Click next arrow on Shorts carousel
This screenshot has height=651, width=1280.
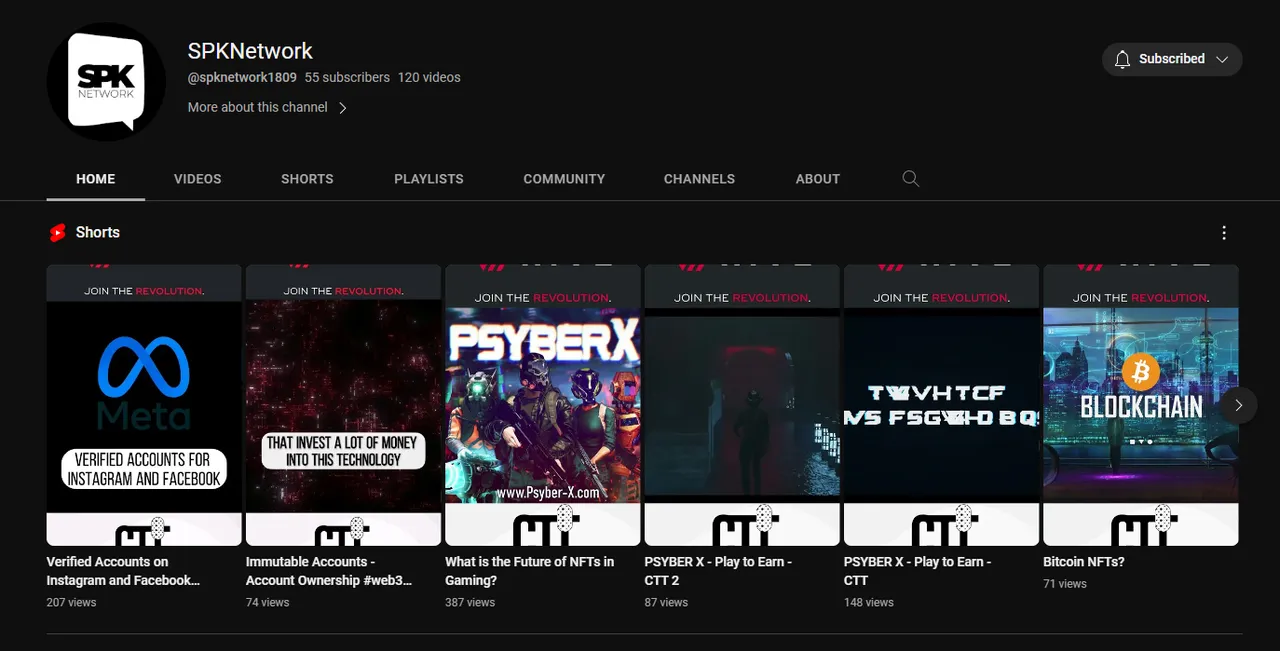click(1238, 405)
